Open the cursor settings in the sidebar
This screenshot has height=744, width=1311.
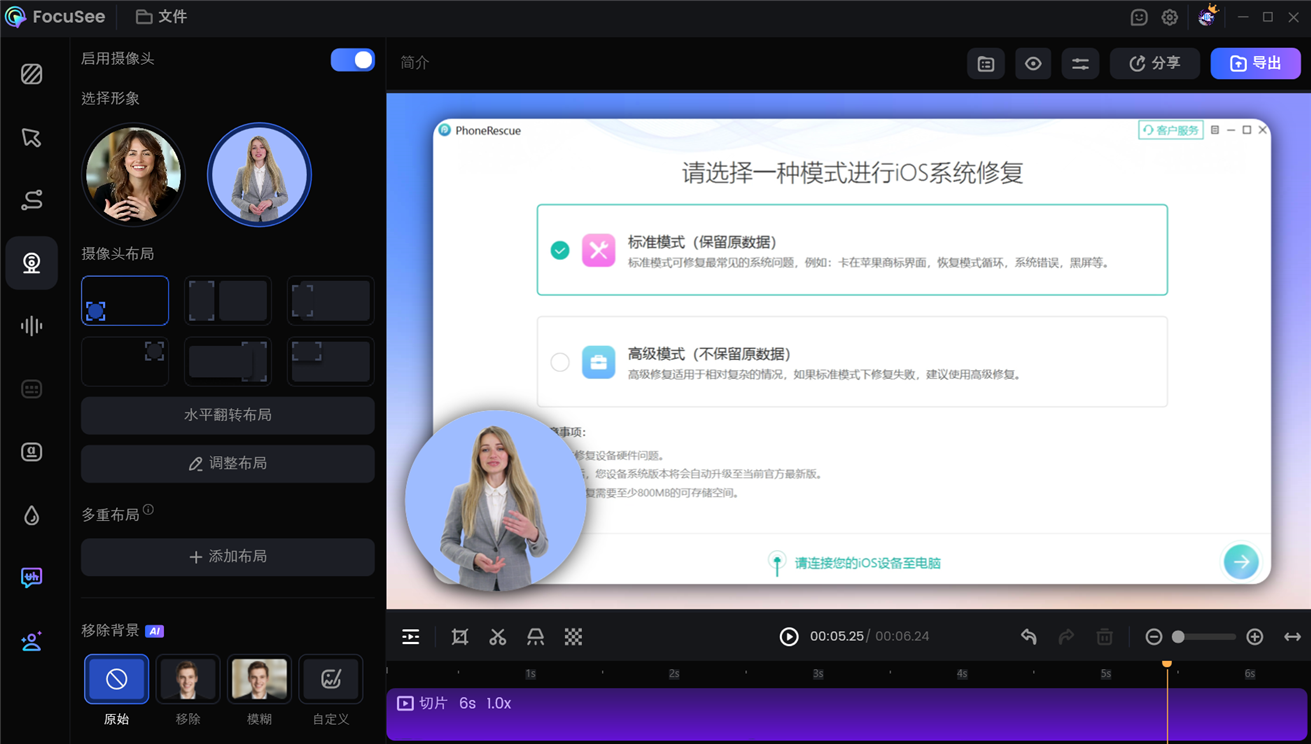pos(32,138)
